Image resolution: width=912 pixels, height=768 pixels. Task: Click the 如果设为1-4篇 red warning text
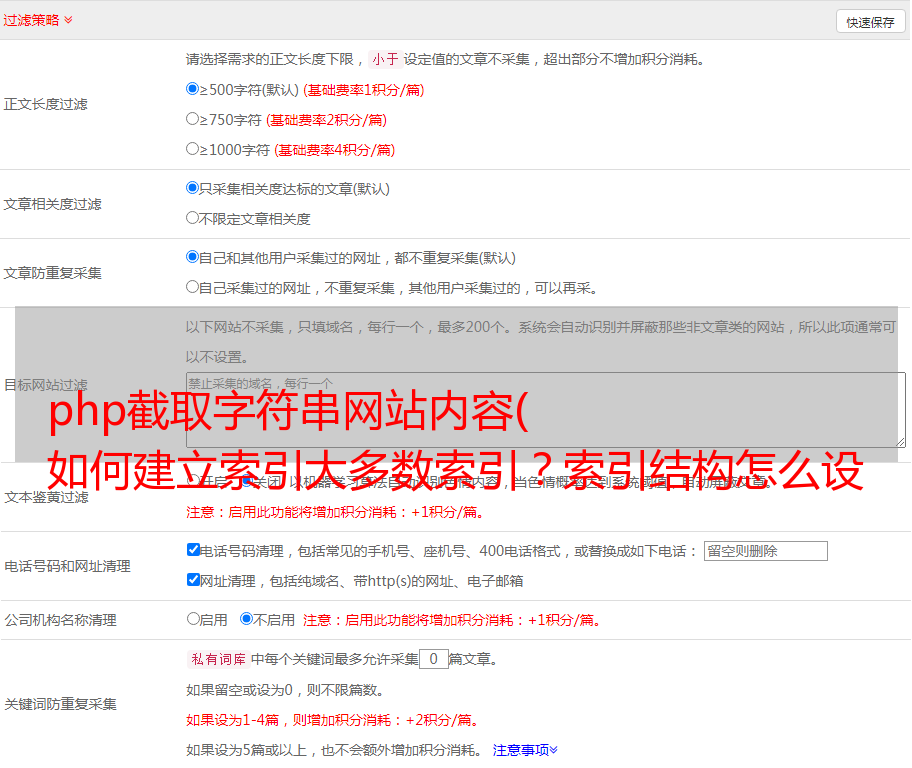coord(333,720)
